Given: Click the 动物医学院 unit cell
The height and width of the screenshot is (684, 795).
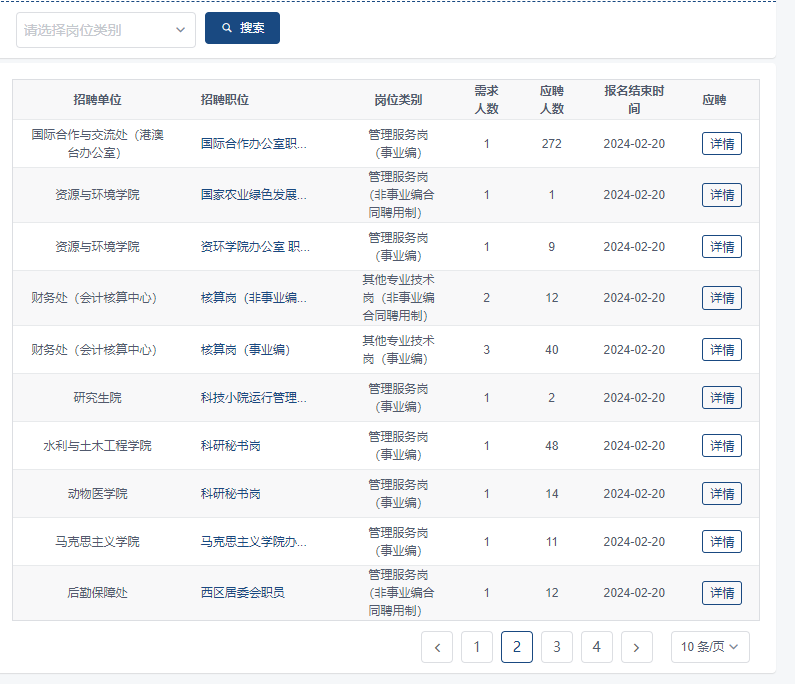Looking at the screenshot, I should [x=97, y=493].
